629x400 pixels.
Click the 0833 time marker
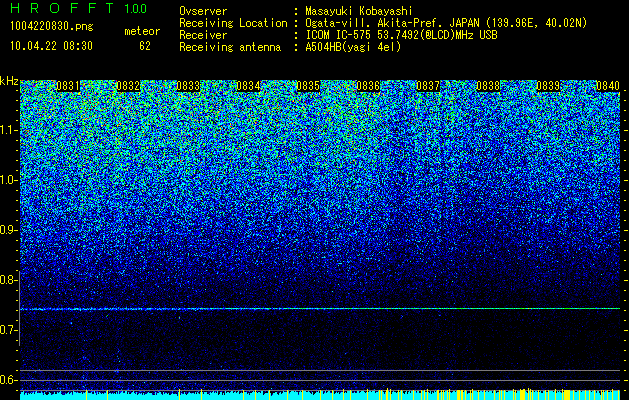[x=188, y=86]
